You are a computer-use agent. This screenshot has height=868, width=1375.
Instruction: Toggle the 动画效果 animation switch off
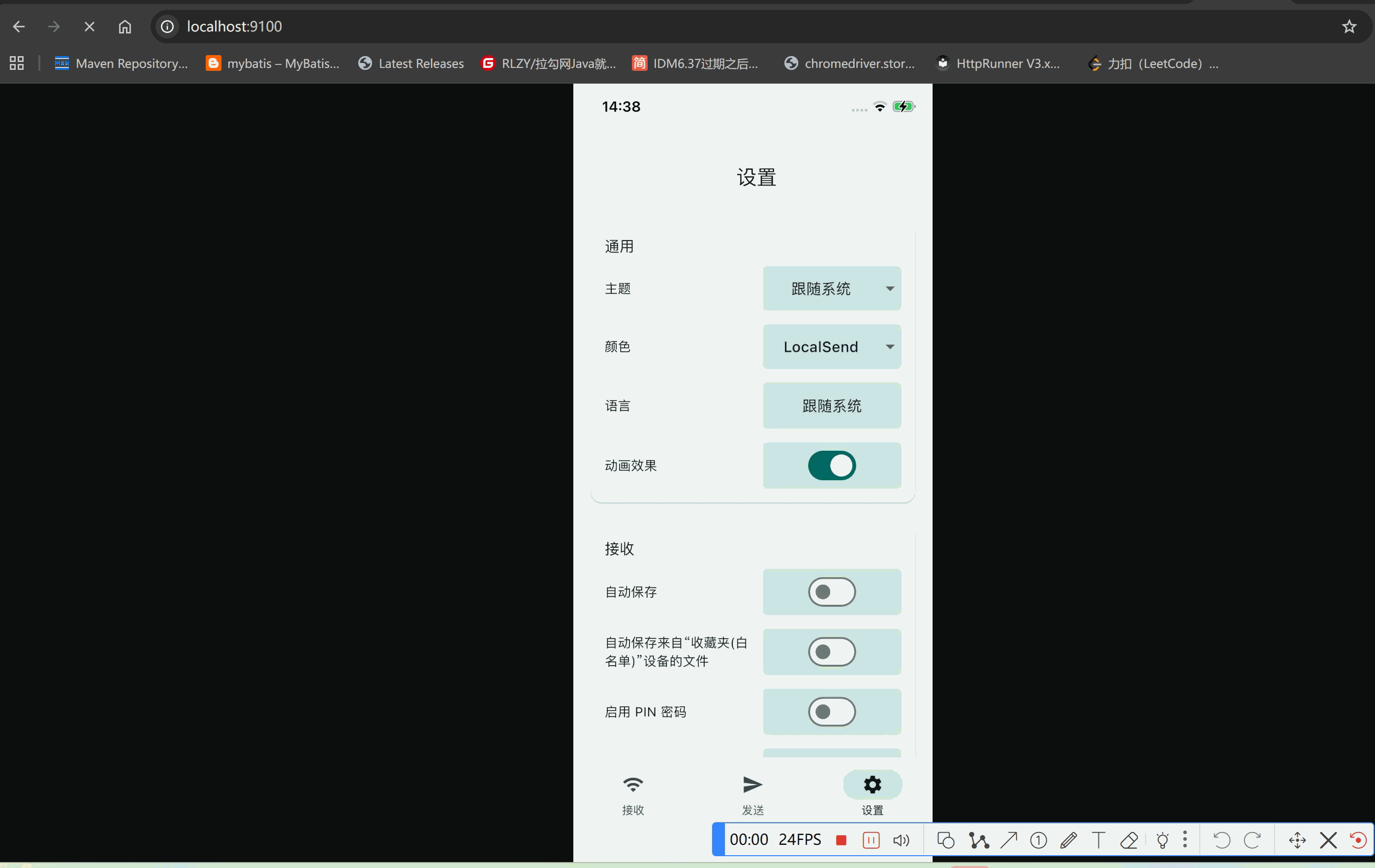pyautogui.click(x=831, y=465)
